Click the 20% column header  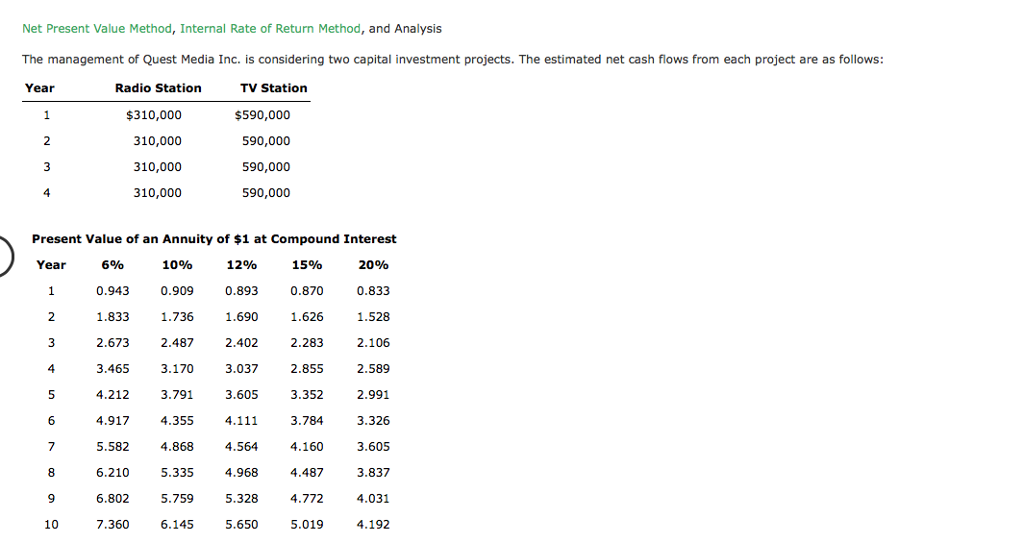[373, 265]
